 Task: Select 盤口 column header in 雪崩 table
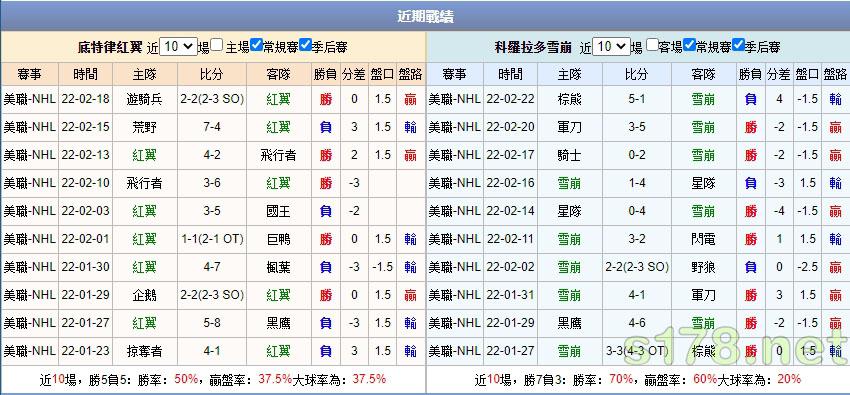pyautogui.click(x=807, y=74)
